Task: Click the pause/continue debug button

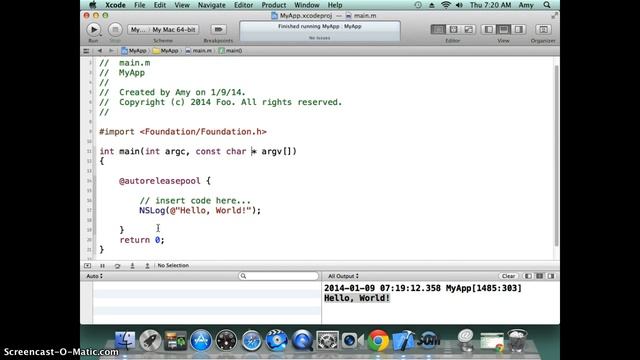Action: click(102, 266)
